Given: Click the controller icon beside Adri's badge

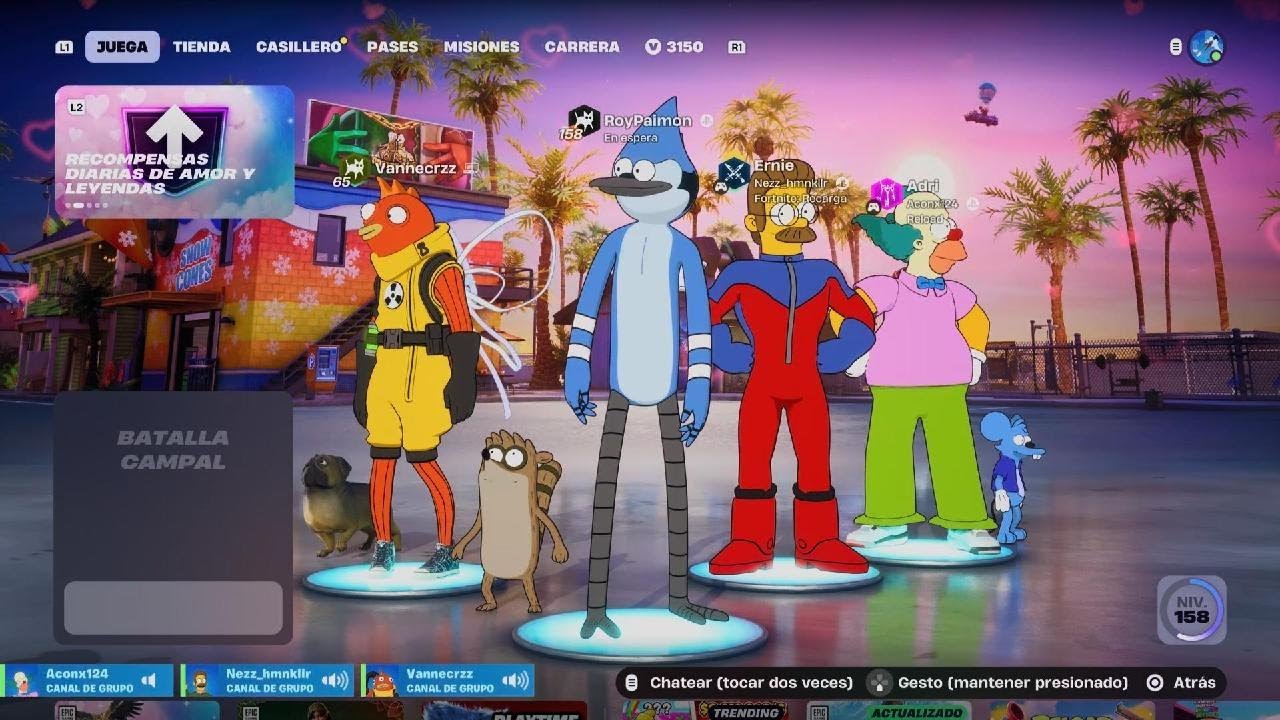Looking at the screenshot, I should (873, 207).
